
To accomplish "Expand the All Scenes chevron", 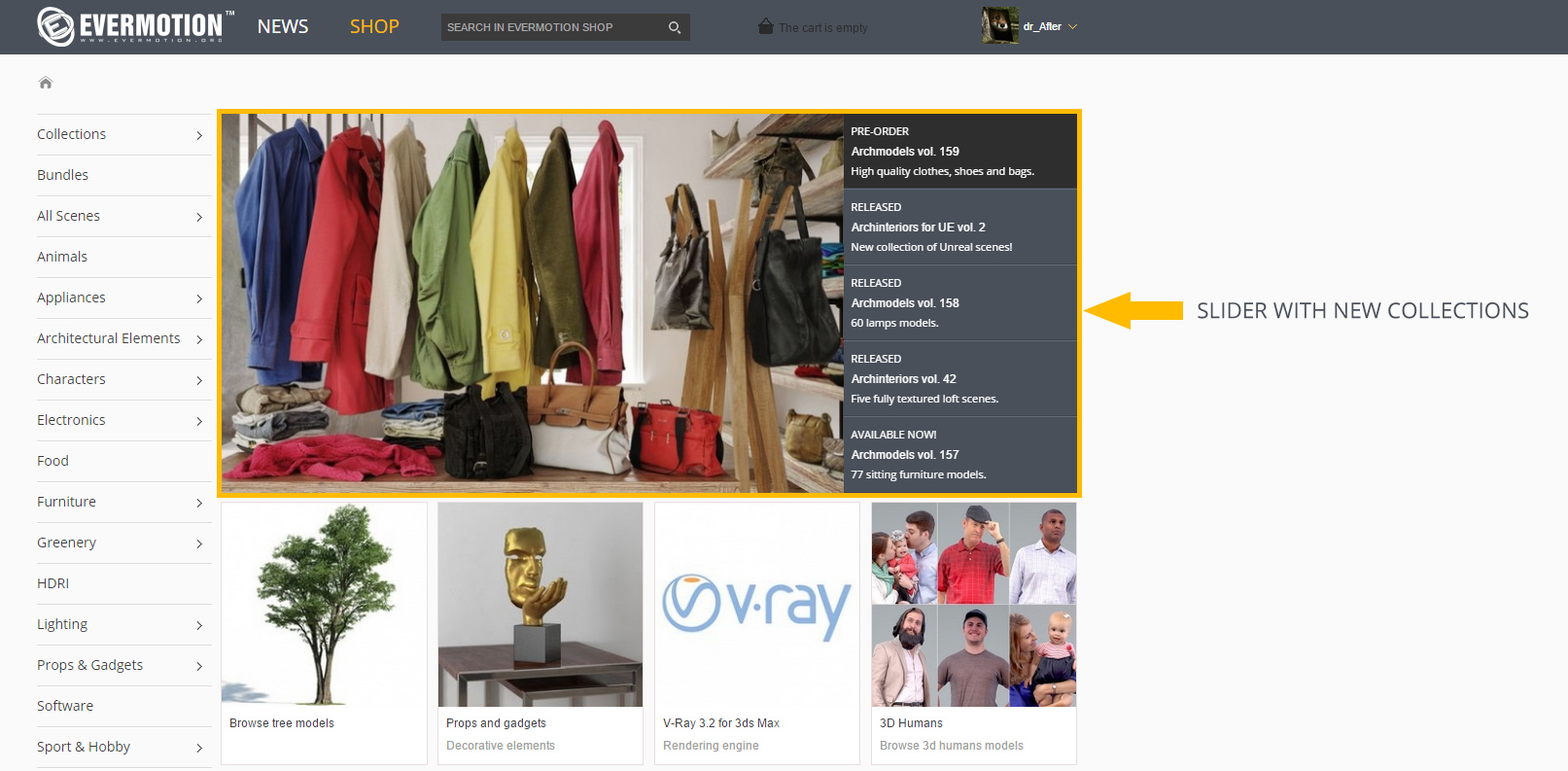I will click(x=199, y=217).
